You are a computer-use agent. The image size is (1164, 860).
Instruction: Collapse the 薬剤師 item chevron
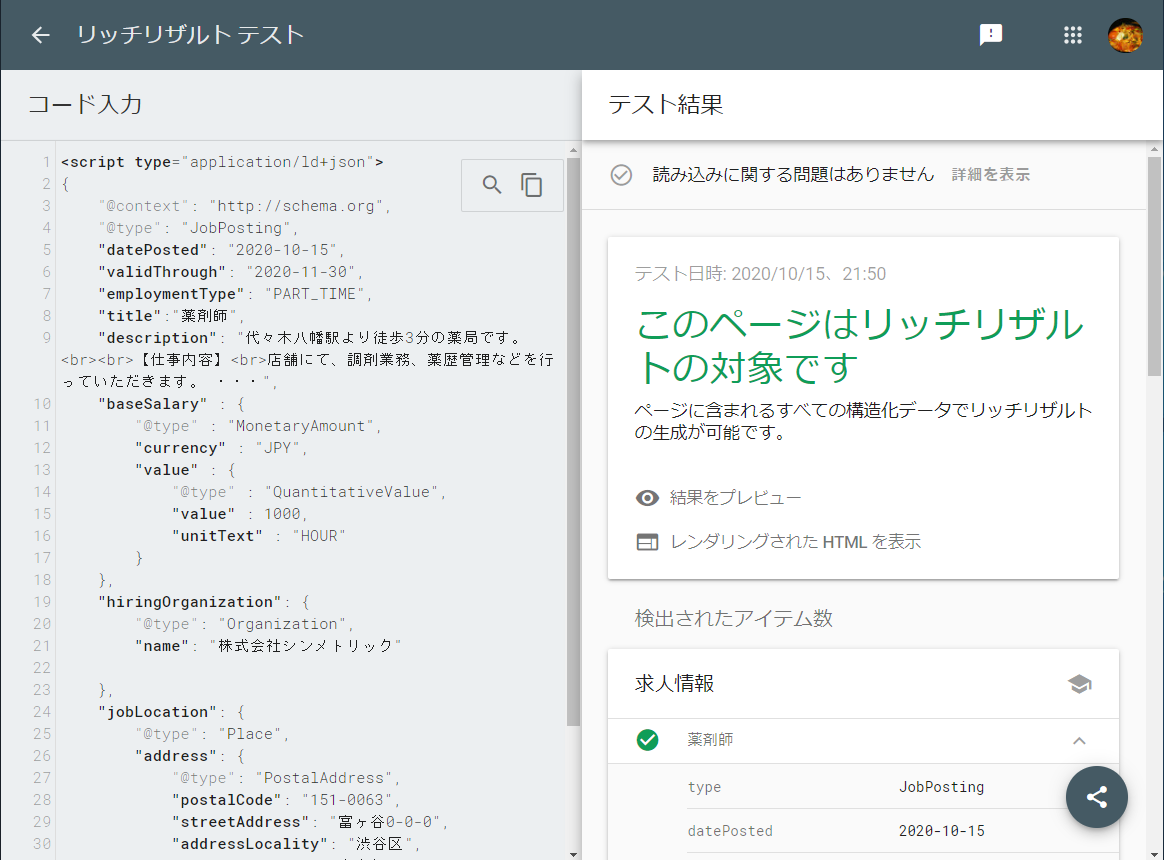pos(1079,741)
